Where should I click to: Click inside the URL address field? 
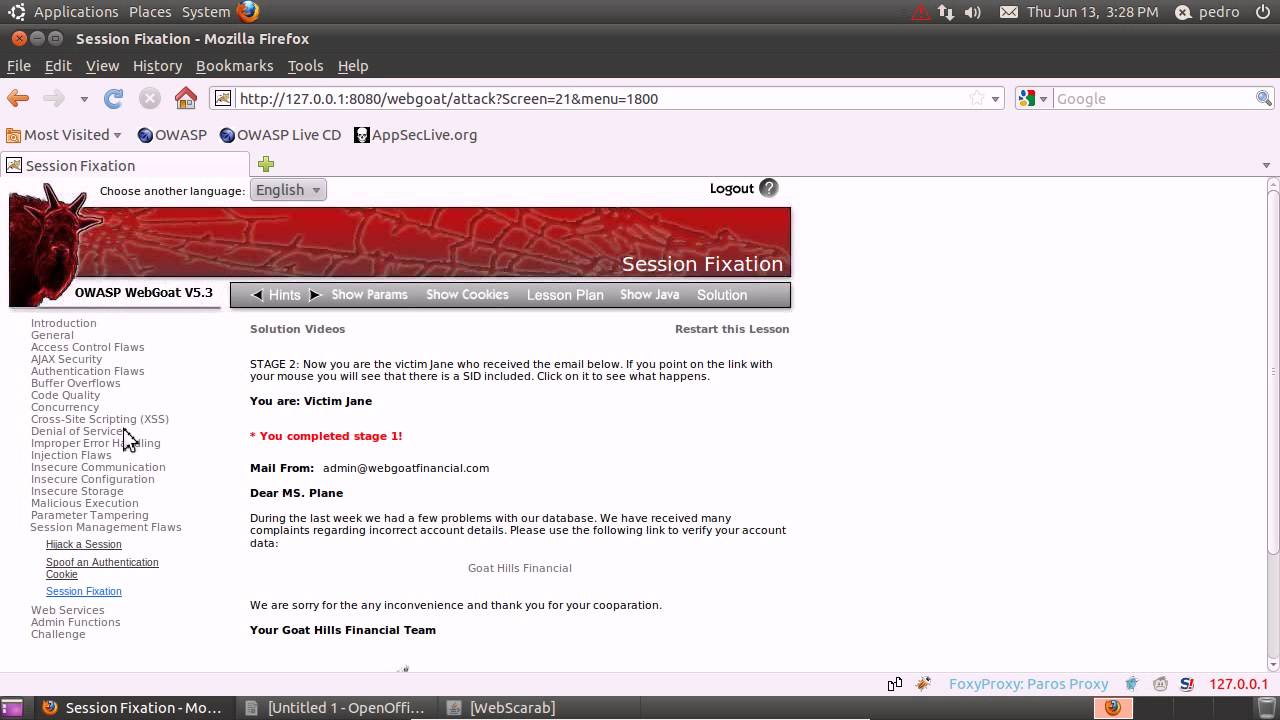600,98
